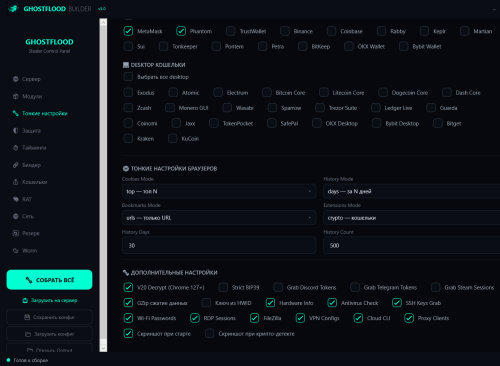Check the Выбрать все desktop checkbox
Image resolution: width=500 pixels, height=366 pixels.
(128, 77)
